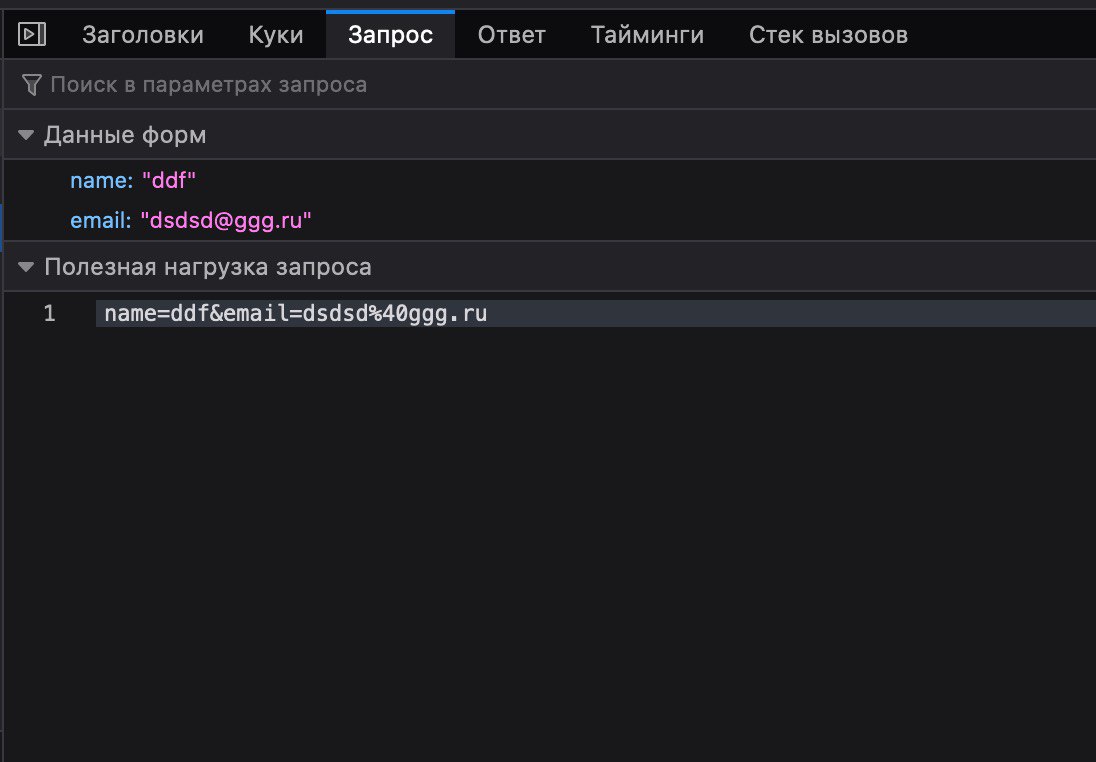Click the Полезная нагрузка запроса heading
This screenshot has width=1096, height=762.
pyautogui.click(x=208, y=267)
